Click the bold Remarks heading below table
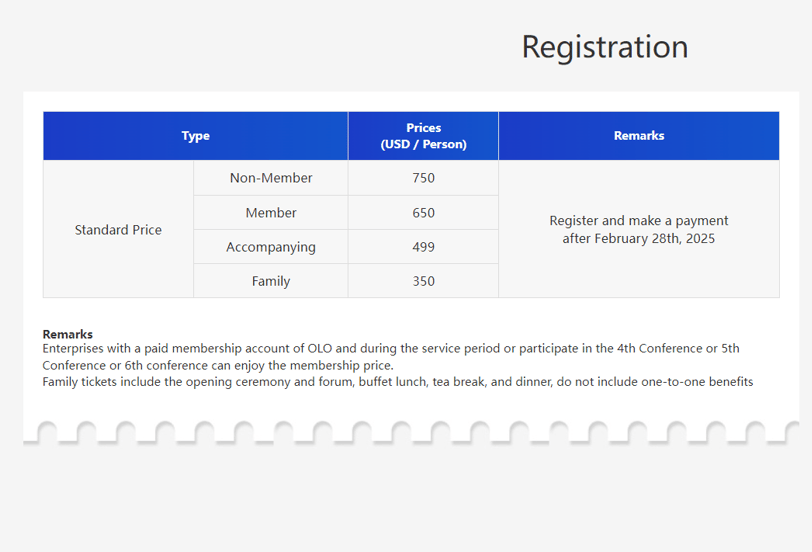The image size is (812, 552). (68, 334)
